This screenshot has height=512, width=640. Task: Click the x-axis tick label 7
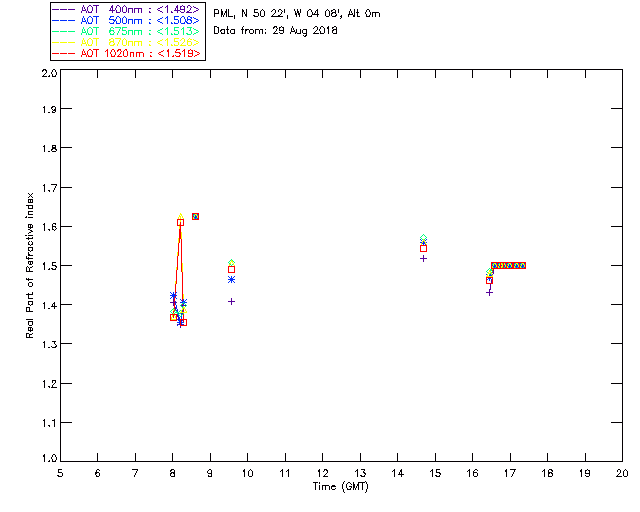(135, 473)
